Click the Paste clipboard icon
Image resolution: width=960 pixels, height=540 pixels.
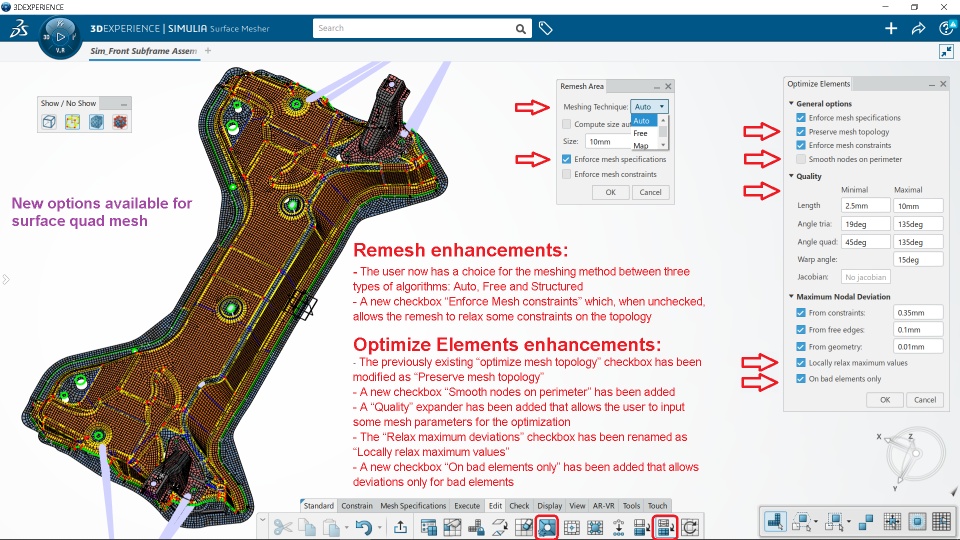(331, 527)
